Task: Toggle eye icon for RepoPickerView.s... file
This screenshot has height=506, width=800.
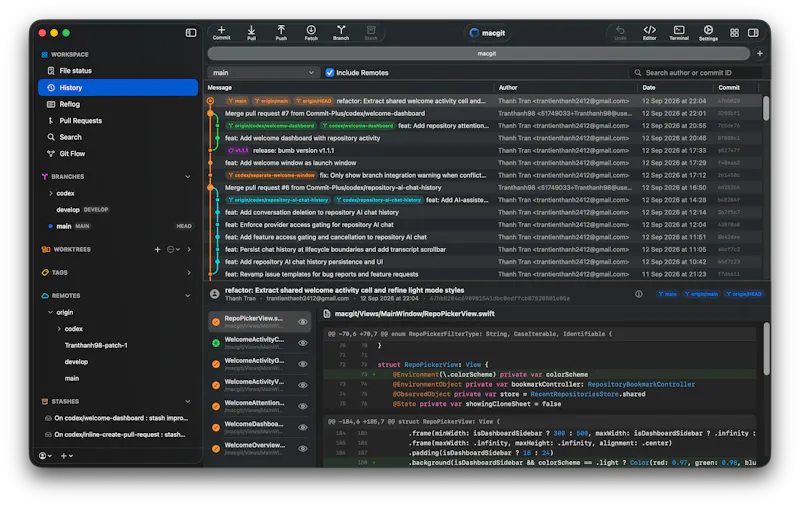Action: [x=303, y=322]
